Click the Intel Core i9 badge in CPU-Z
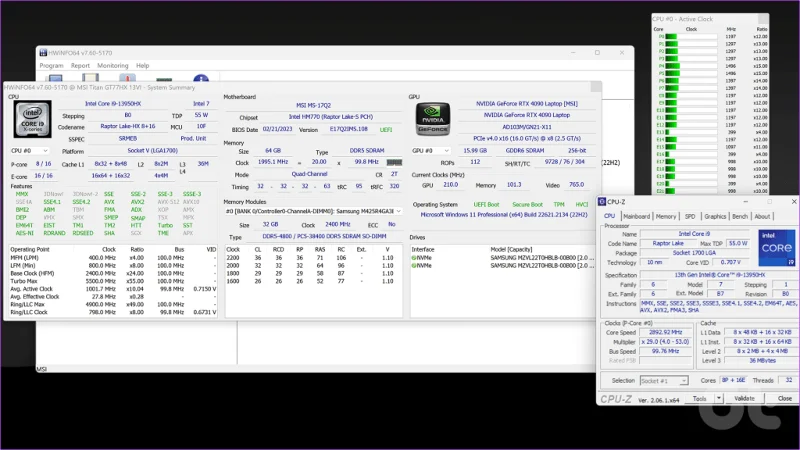The width and height of the screenshot is (800, 450). coord(777,248)
